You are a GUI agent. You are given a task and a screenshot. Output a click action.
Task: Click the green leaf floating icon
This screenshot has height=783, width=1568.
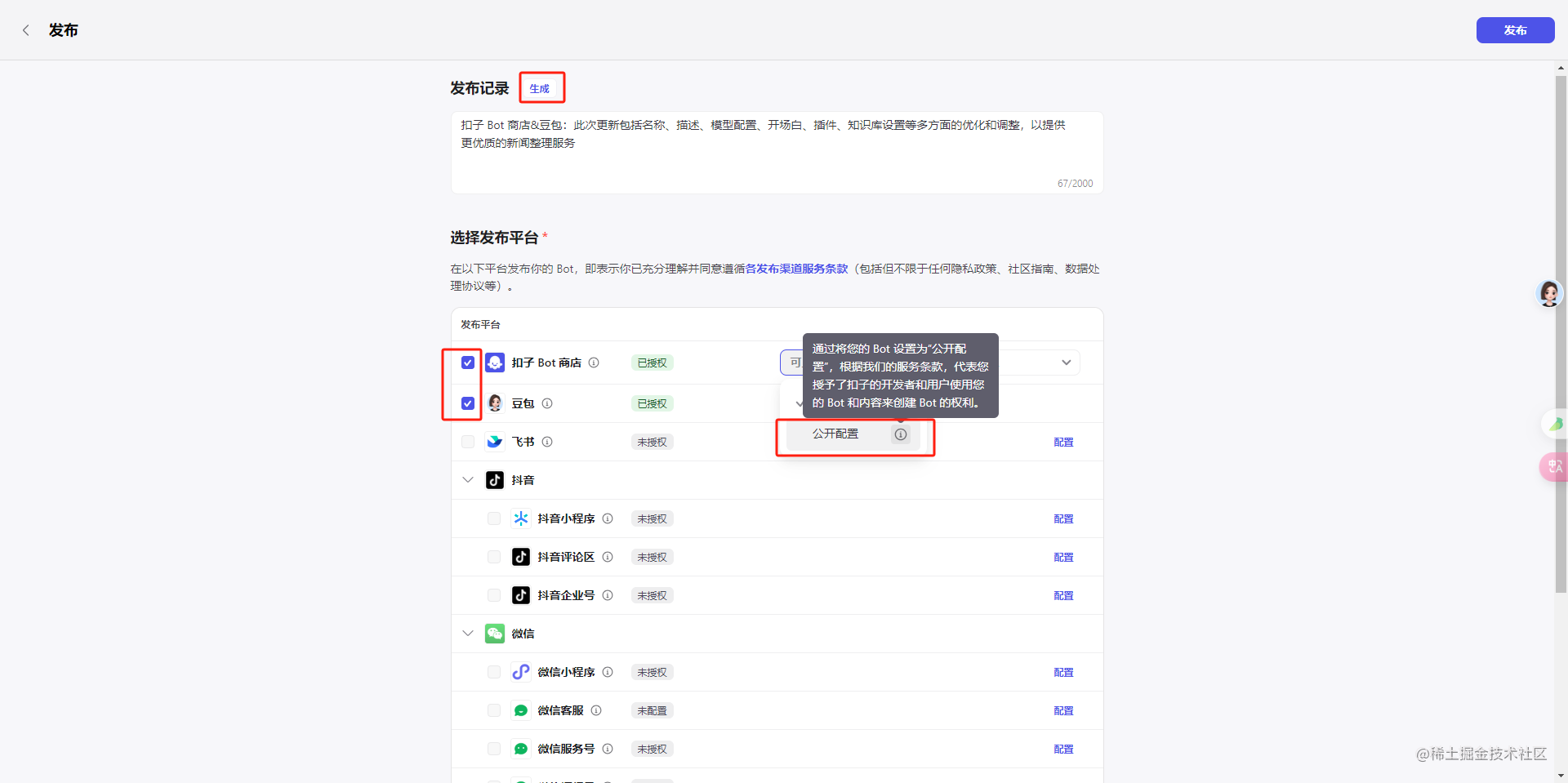click(x=1554, y=424)
